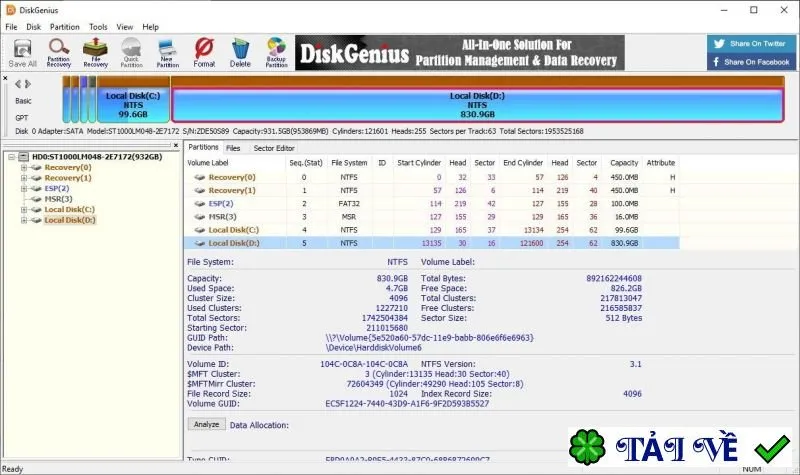Click the Save All toolbar icon
Screen dimensions: 800x475
click(22, 53)
